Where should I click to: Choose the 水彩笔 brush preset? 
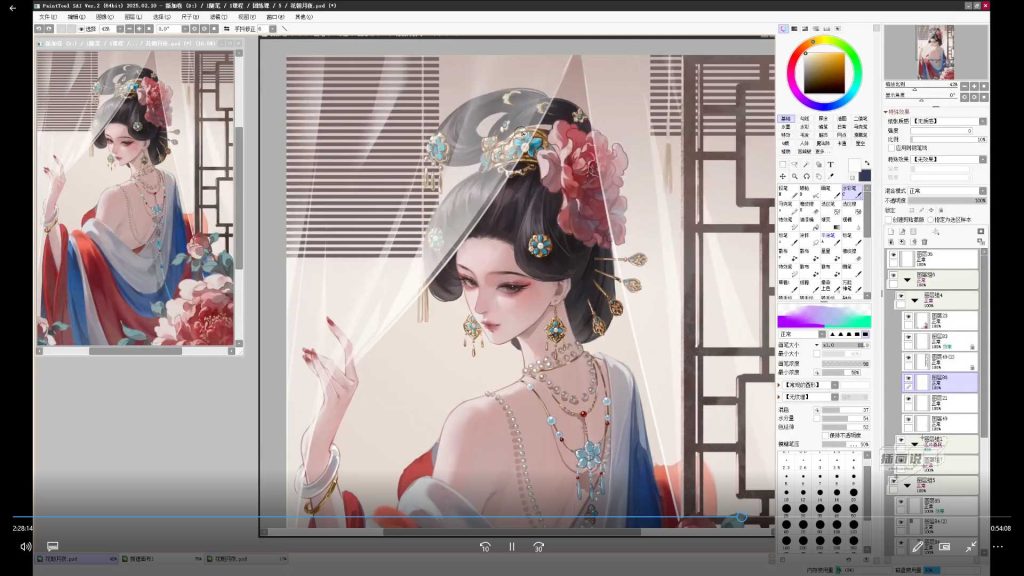(851, 191)
